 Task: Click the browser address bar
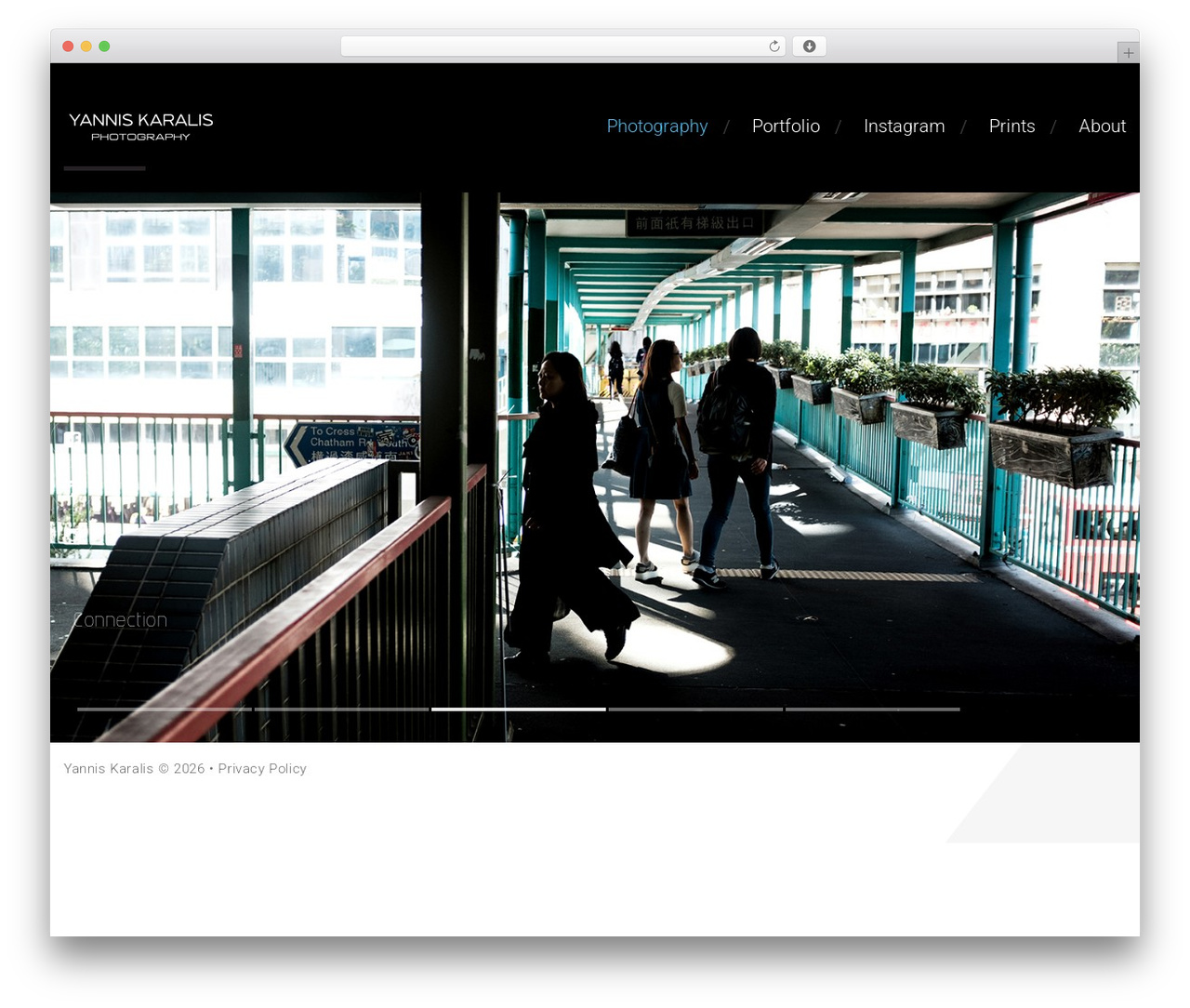pos(562,46)
